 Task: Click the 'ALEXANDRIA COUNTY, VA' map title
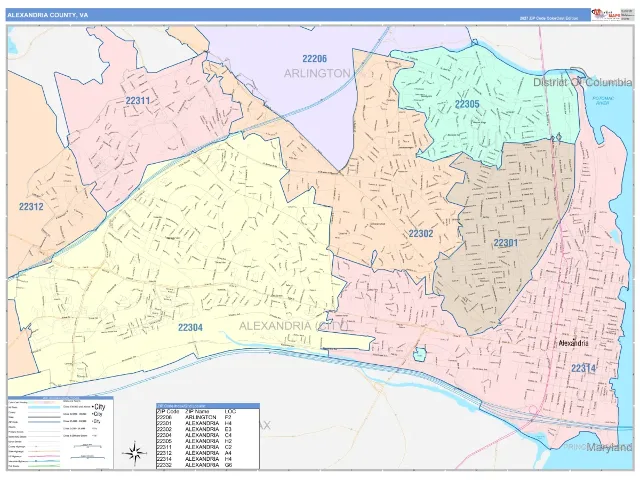point(48,15)
